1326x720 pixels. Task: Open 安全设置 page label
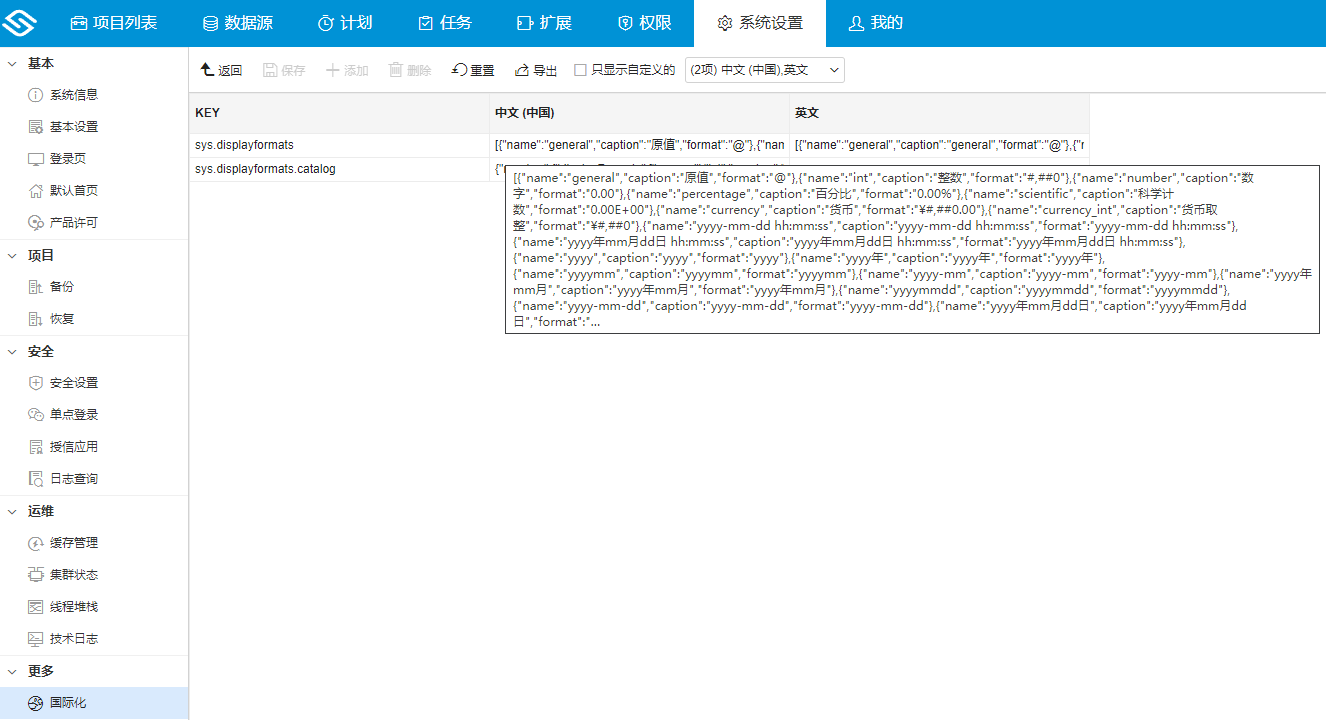[74, 383]
